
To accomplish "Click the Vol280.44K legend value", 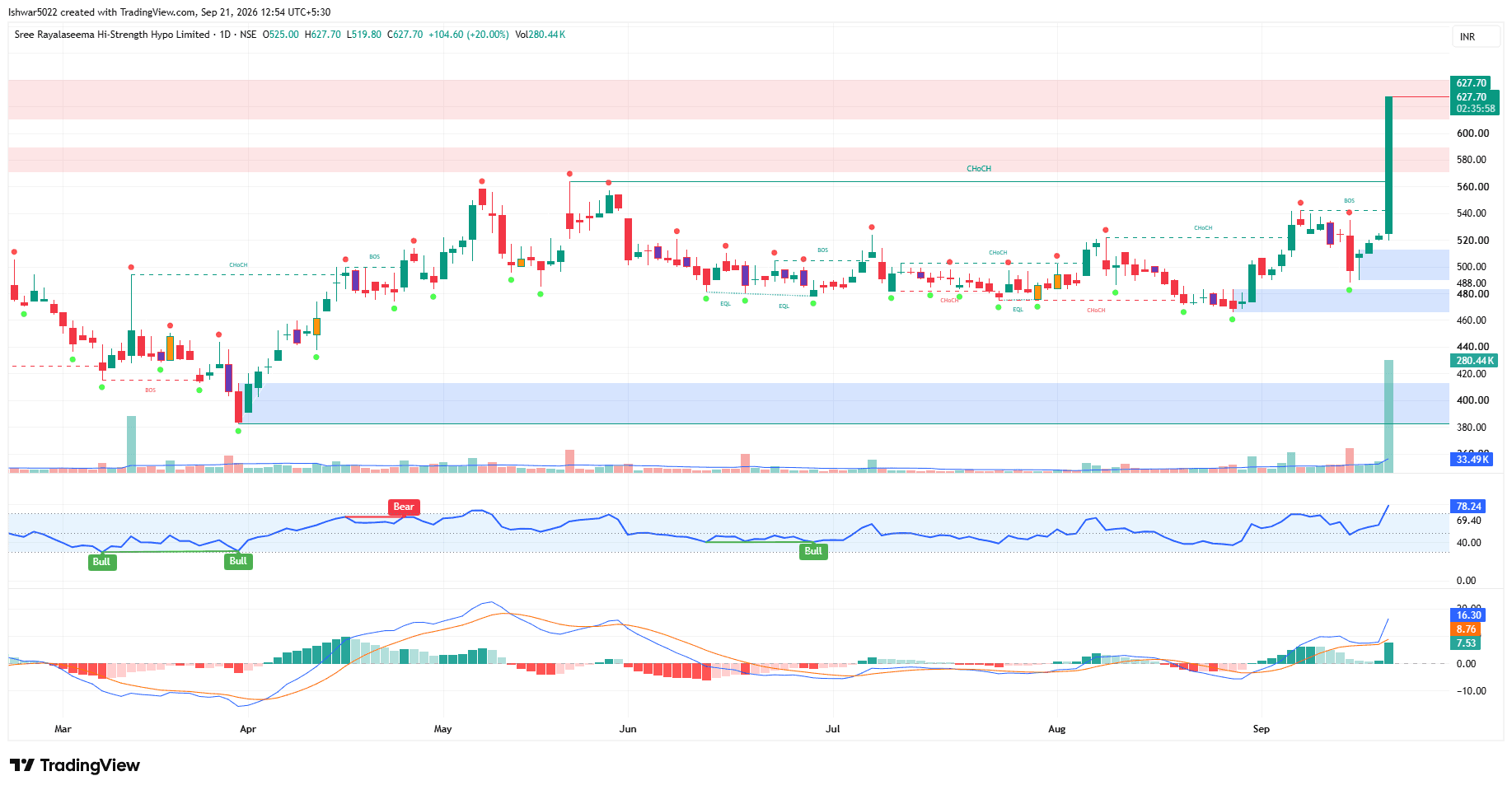I will 541,35.
